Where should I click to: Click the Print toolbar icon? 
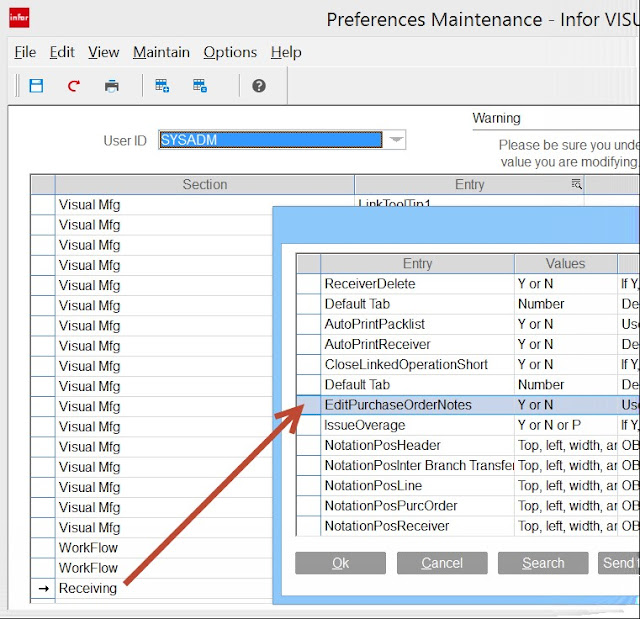coord(111,86)
